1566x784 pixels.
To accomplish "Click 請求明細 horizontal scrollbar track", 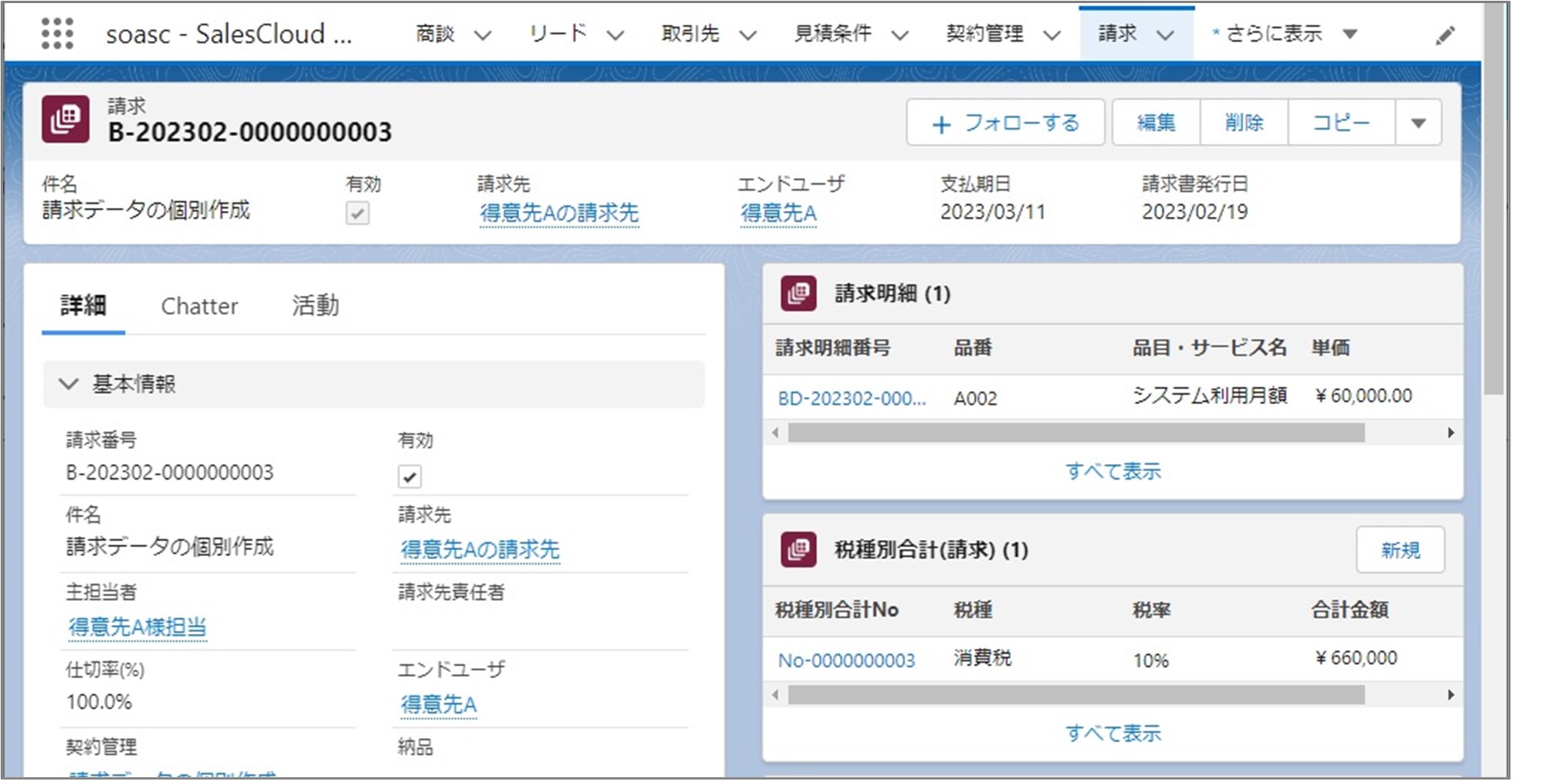I will [x=1076, y=433].
